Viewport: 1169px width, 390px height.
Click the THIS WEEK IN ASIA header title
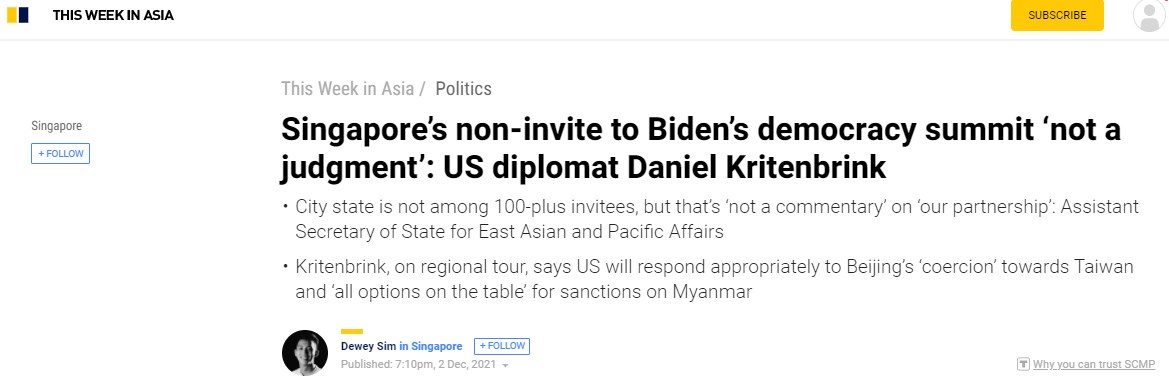(x=113, y=15)
